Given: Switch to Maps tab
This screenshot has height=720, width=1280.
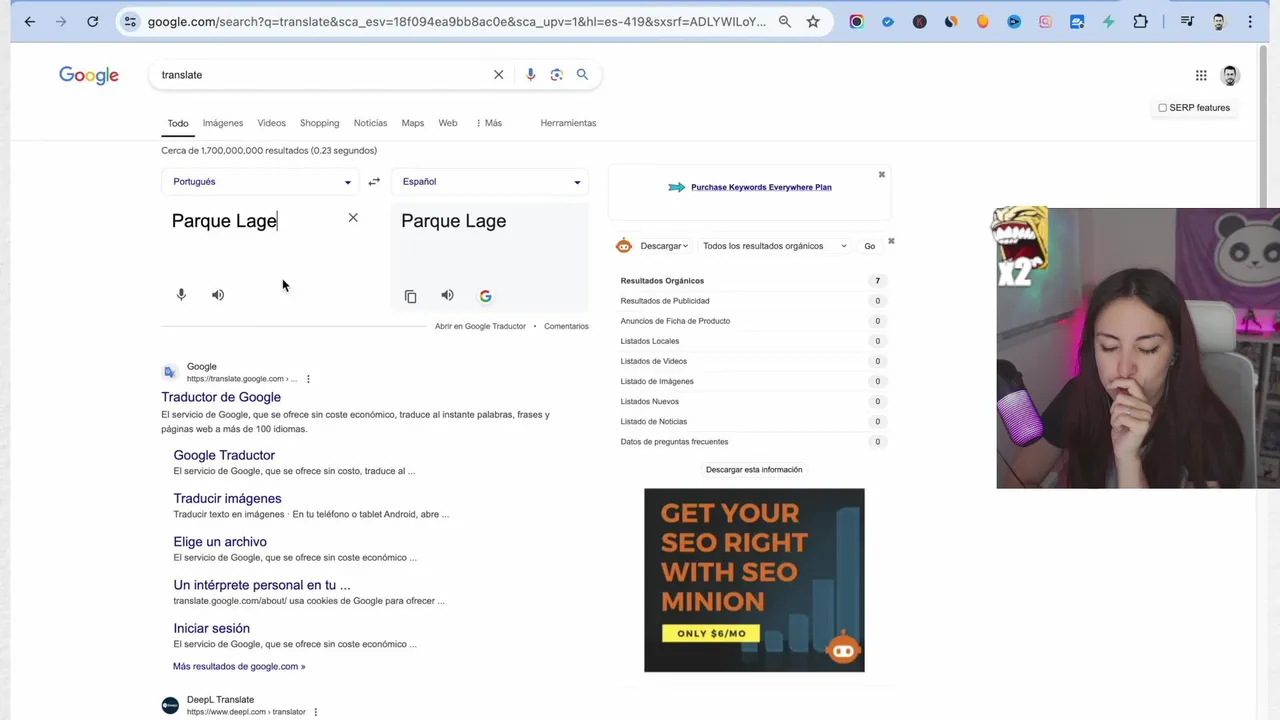Looking at the screenshot, I should click(413, 123).
